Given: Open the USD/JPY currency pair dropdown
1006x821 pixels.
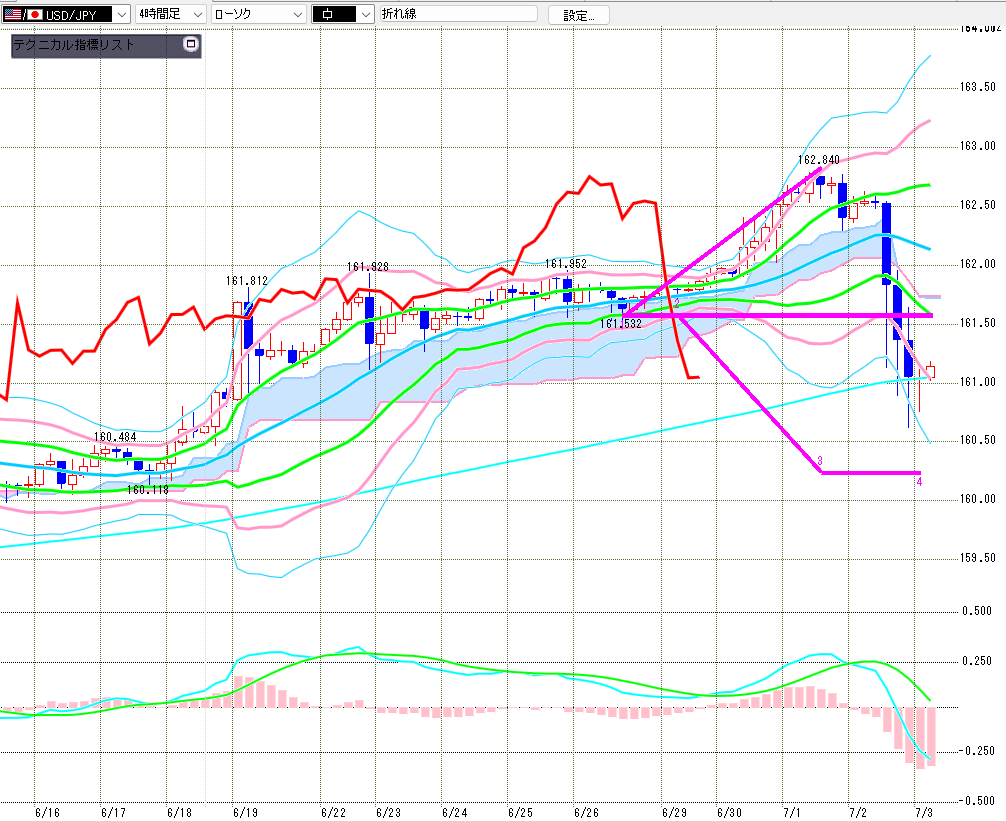Looking at the screenshot, I should click(66, 14).
